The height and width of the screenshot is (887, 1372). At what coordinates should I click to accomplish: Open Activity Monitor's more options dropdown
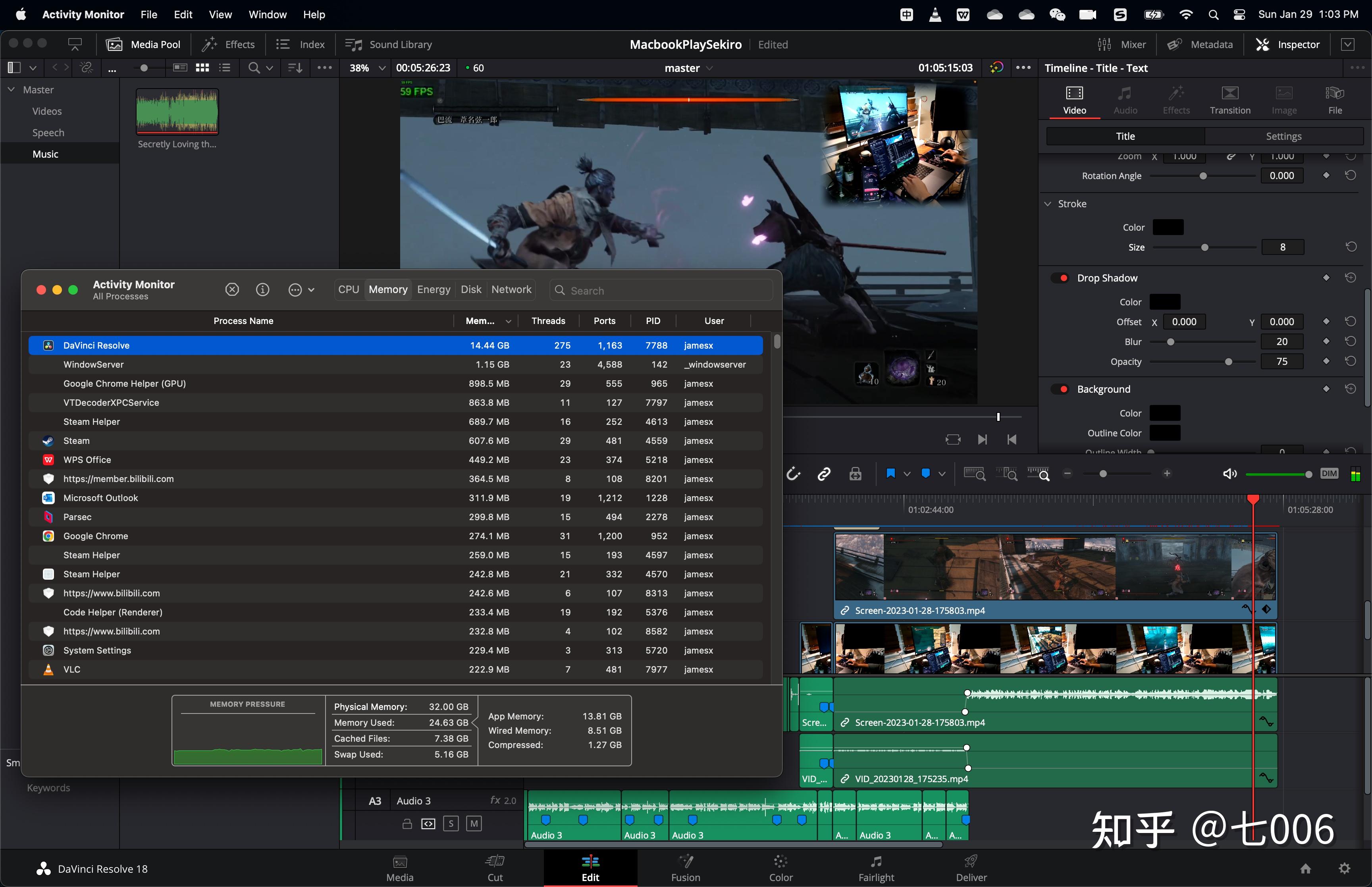pos(301,290)
